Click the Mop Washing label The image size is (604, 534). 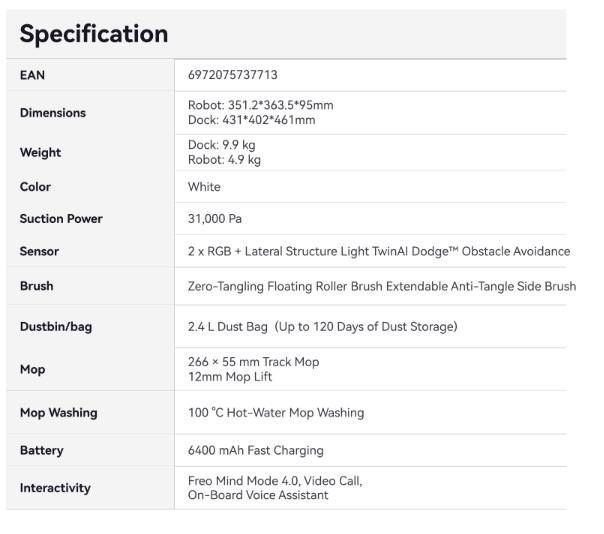(59, 413)
